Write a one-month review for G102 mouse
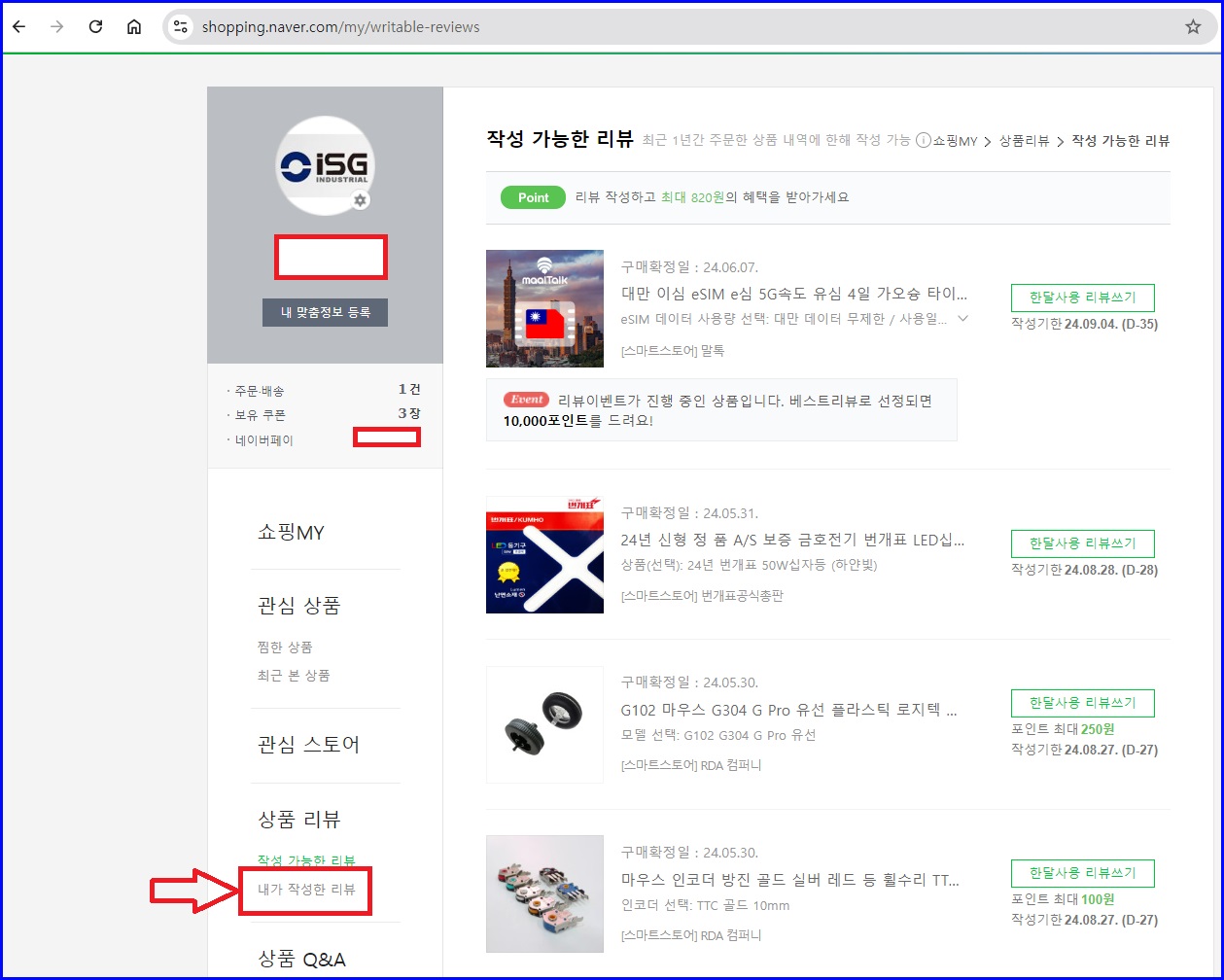The image size is (1224, 980). tap(1083, 703)
